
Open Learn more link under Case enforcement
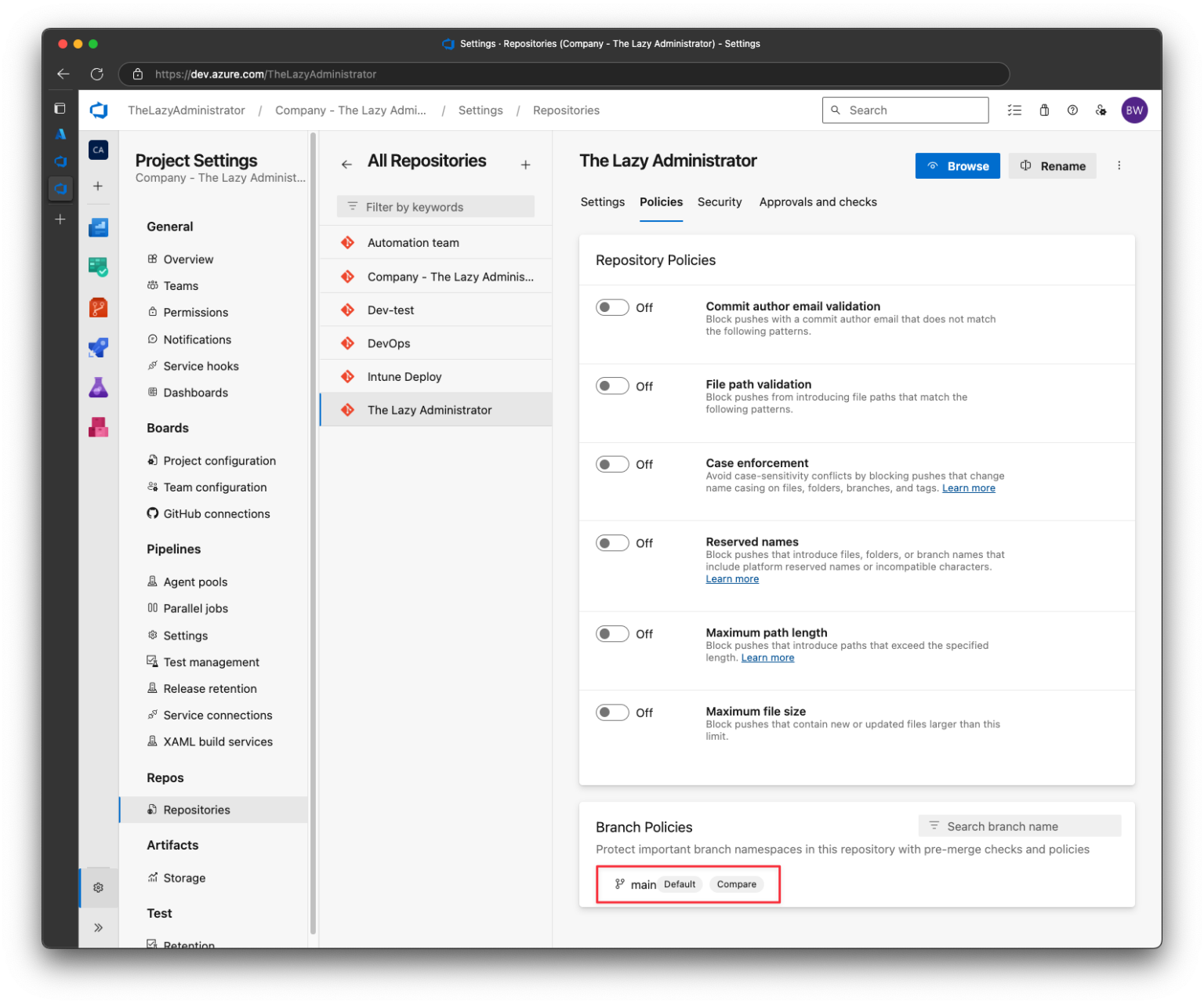pos(968,488)
